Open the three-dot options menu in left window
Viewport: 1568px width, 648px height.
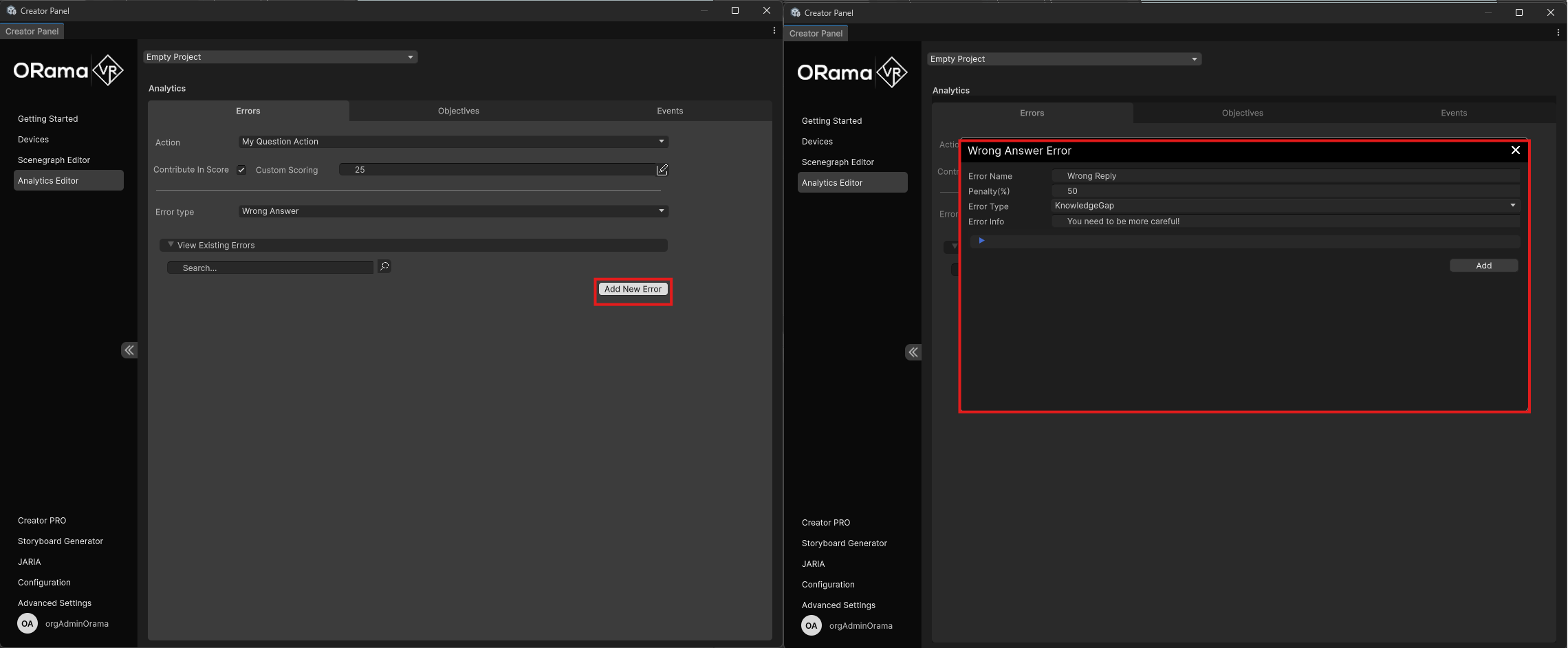point(774,31)
